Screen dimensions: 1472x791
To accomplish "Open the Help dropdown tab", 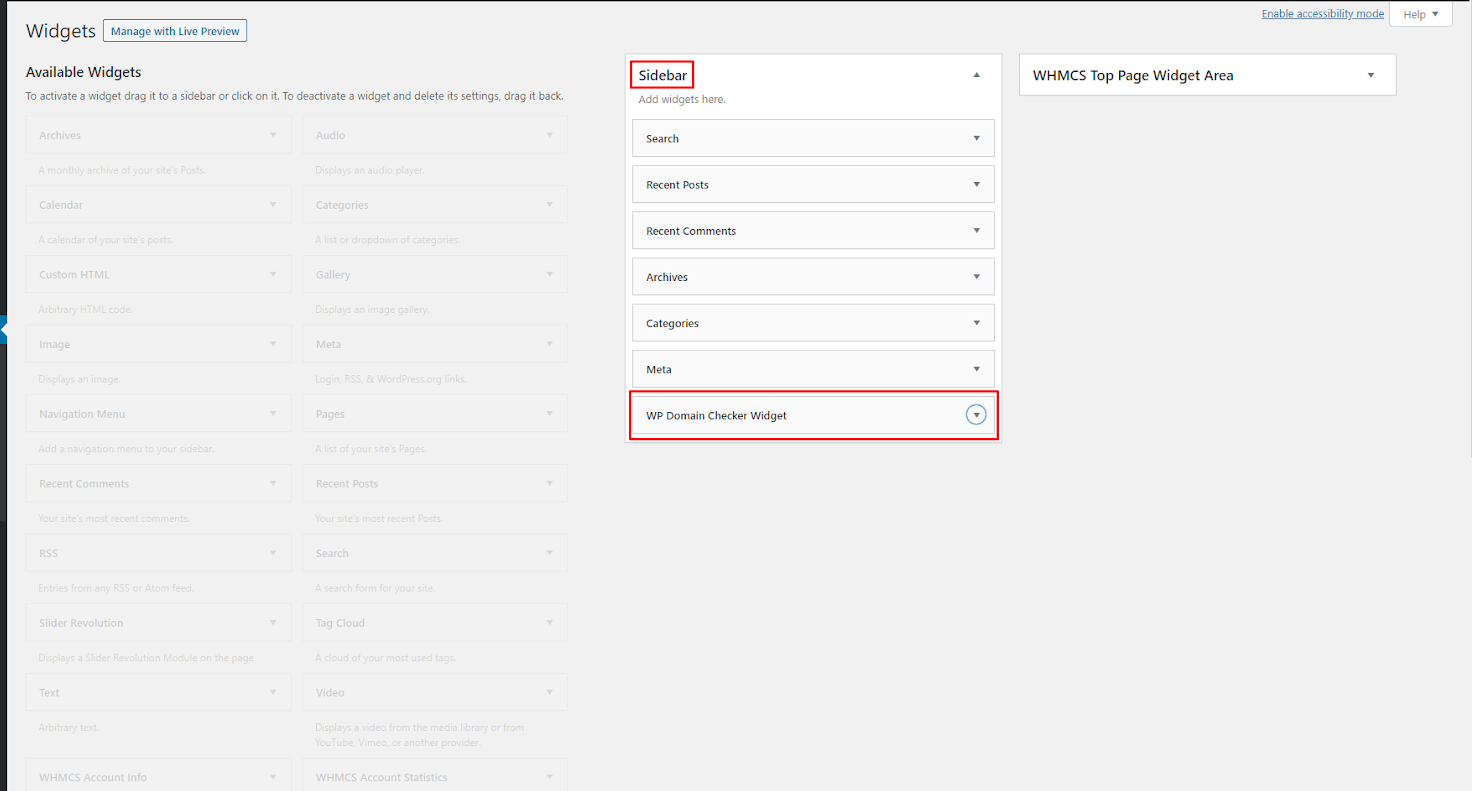I will point(1421,14).
